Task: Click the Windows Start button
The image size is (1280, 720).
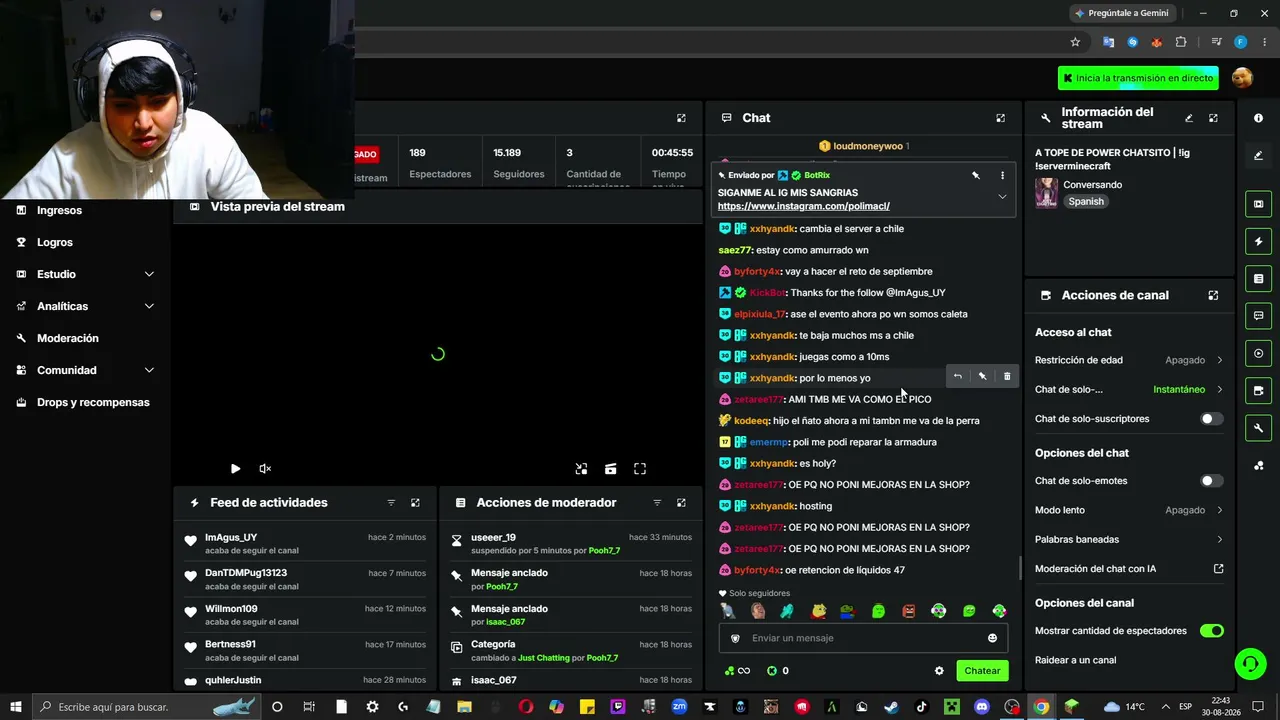Action: click(17, 707)
